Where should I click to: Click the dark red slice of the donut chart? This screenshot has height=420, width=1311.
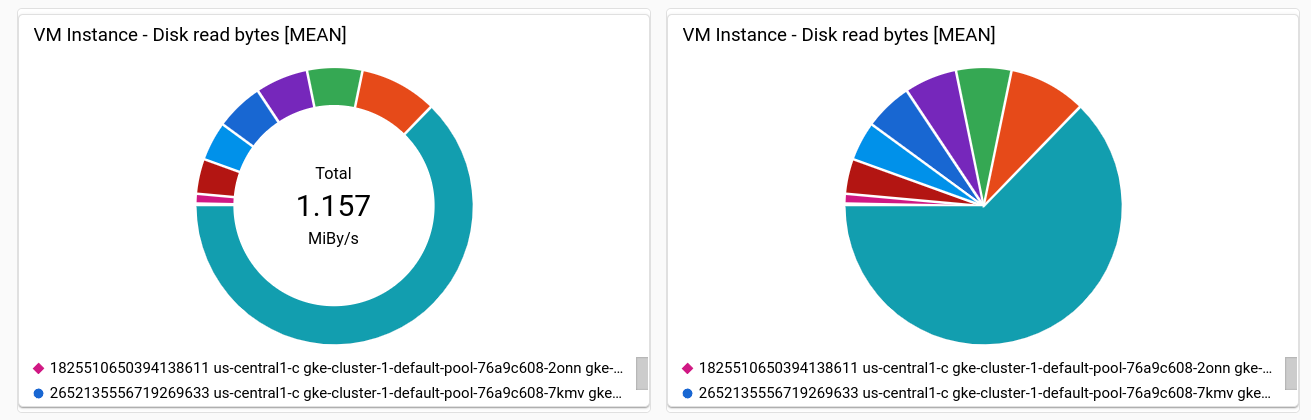217,178
